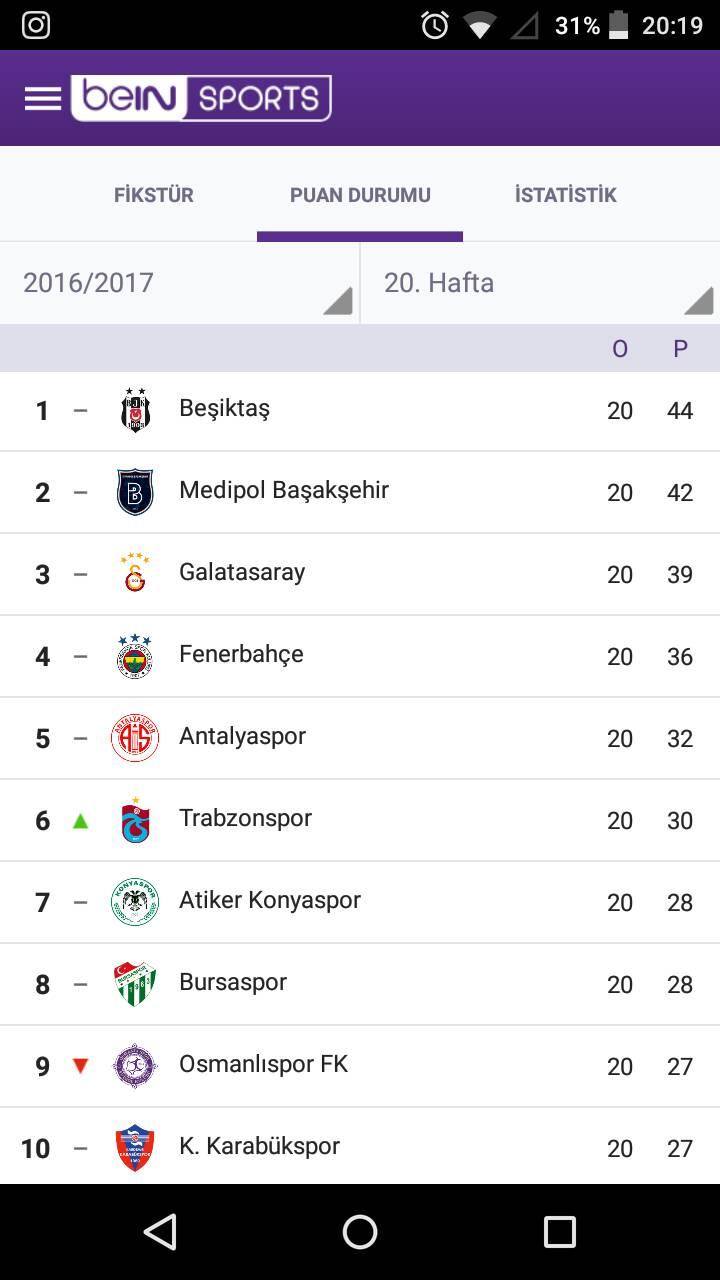Open the Instagram notification icon in status bar

click(x=36, y=25)
